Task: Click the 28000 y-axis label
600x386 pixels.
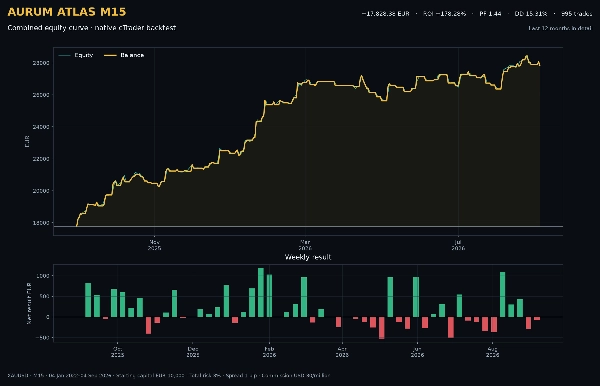Action: pyautogui.click(x=41, y=63)
